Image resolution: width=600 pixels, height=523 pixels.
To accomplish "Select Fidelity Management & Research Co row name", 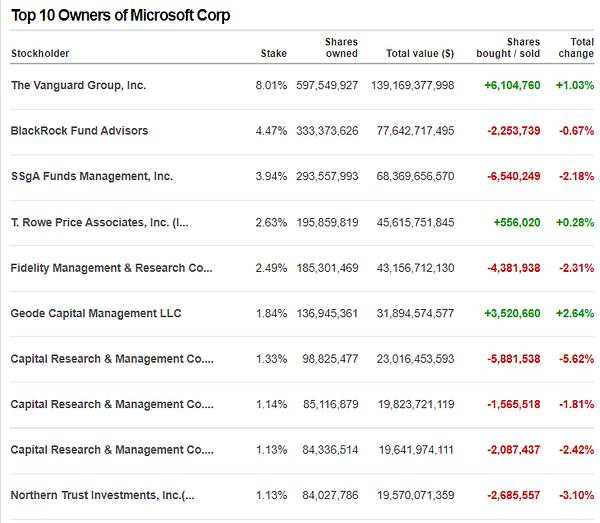I will (111, 268).
